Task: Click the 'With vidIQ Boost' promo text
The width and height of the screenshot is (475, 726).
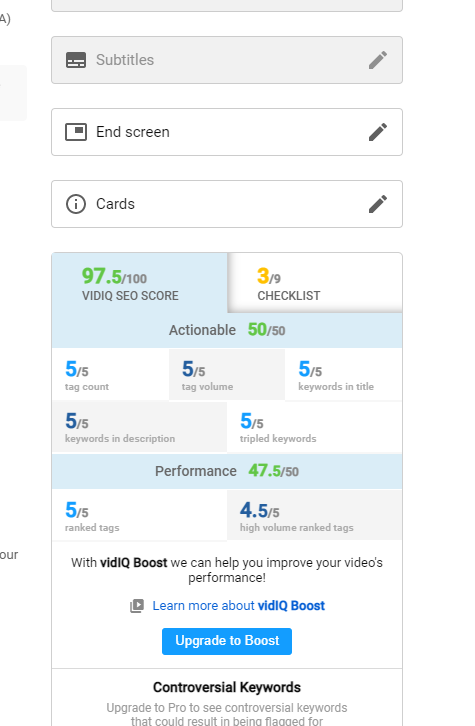Action: 227,570
